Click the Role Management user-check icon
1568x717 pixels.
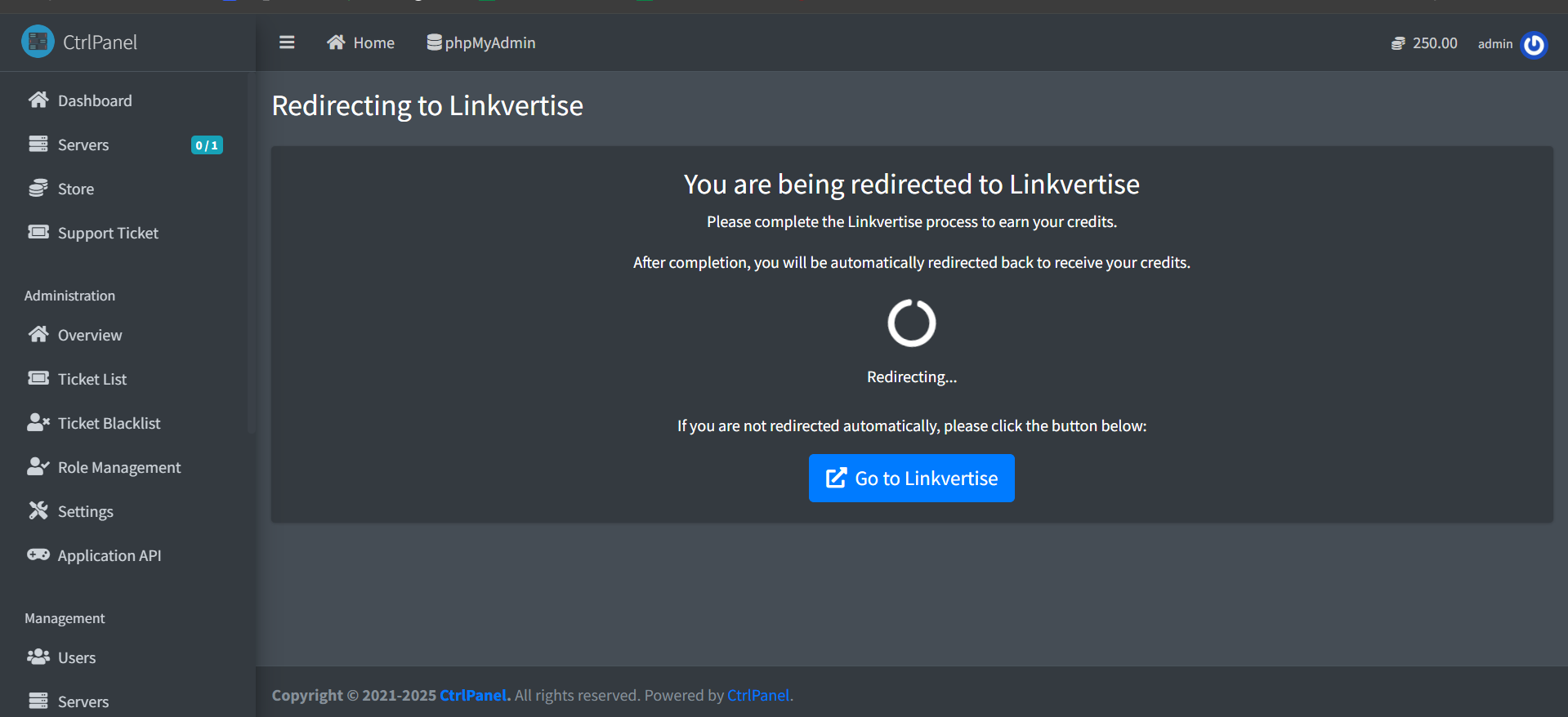[38, 467]
